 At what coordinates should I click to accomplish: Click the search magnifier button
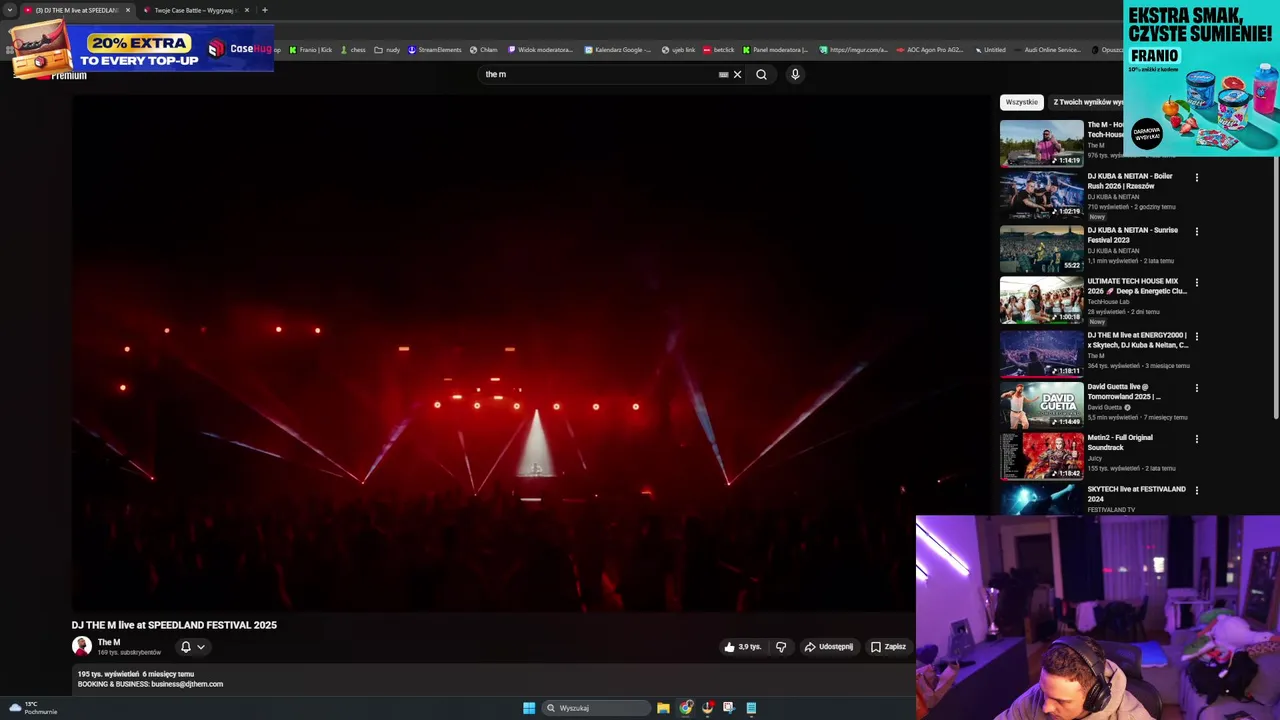click(x=762, y=74)
